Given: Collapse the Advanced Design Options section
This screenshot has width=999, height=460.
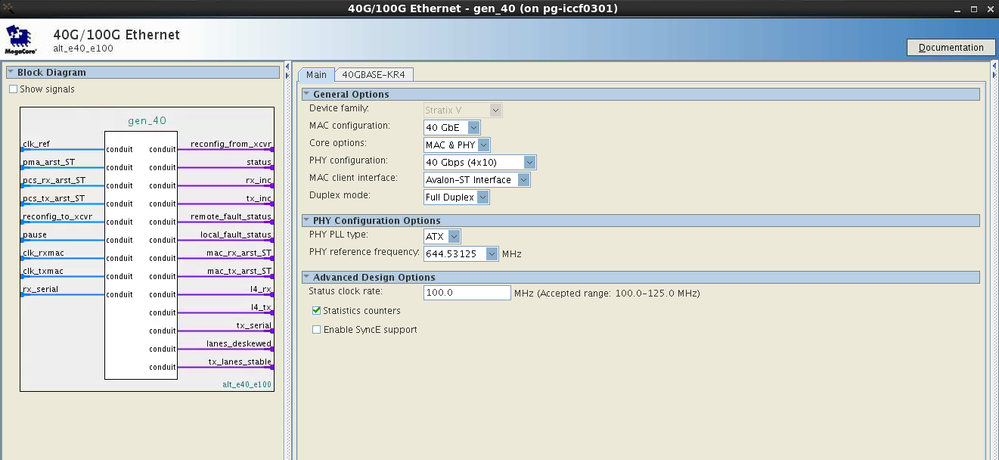Looking at the screenshot, I should (306, 277).
